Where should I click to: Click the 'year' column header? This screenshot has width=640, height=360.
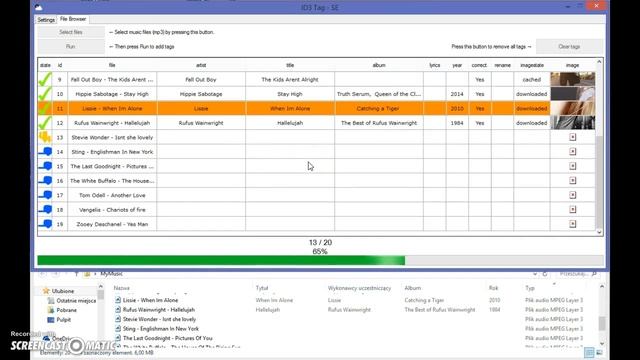pos(457,65)
